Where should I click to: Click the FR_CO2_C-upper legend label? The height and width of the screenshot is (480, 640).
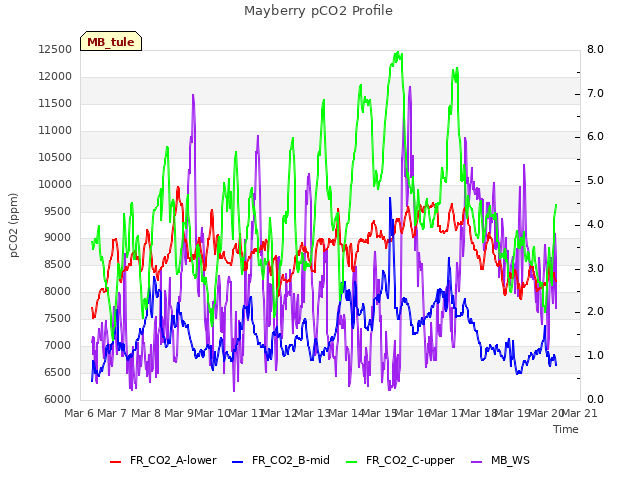tap(410, 460)
